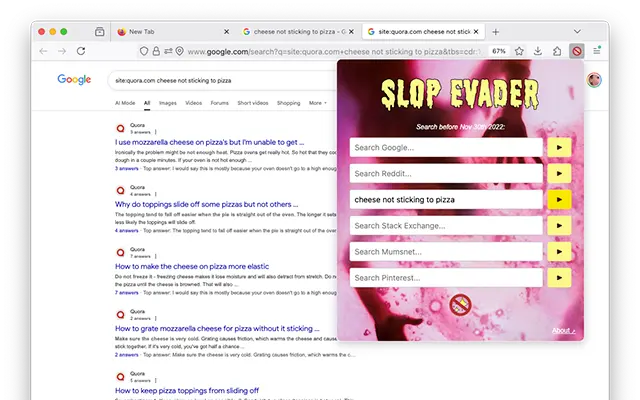This screenshot has width=640, height=400.
Task: Open 'How to make the cheese on pizza more elastic'
Action: 192,266
